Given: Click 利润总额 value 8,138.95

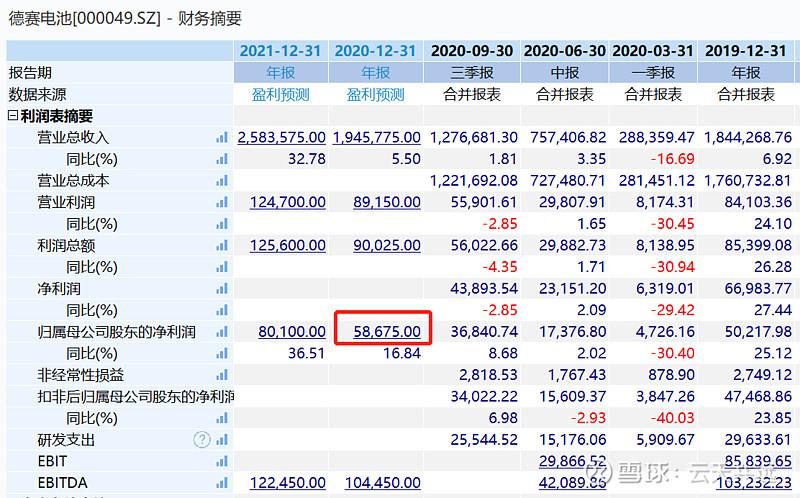Looking at the screenshot, I should pos(665,246).
